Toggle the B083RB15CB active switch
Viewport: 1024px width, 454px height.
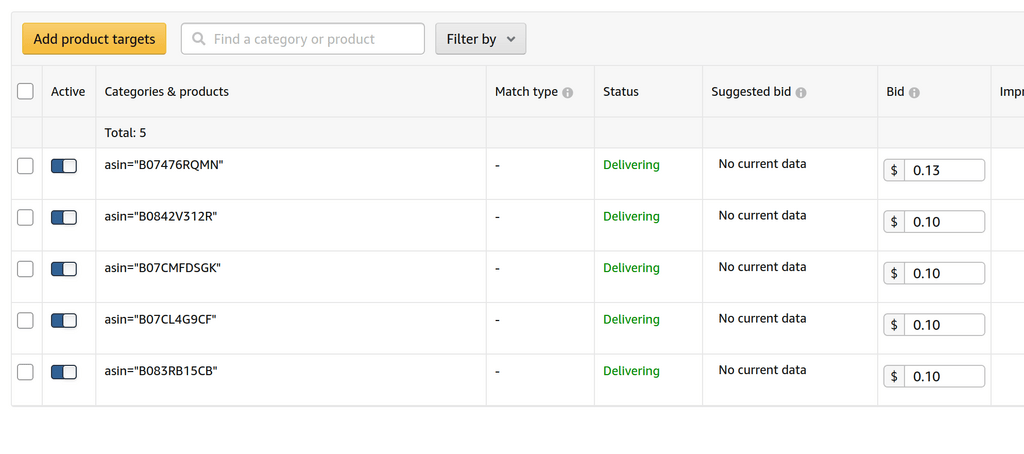64,372
